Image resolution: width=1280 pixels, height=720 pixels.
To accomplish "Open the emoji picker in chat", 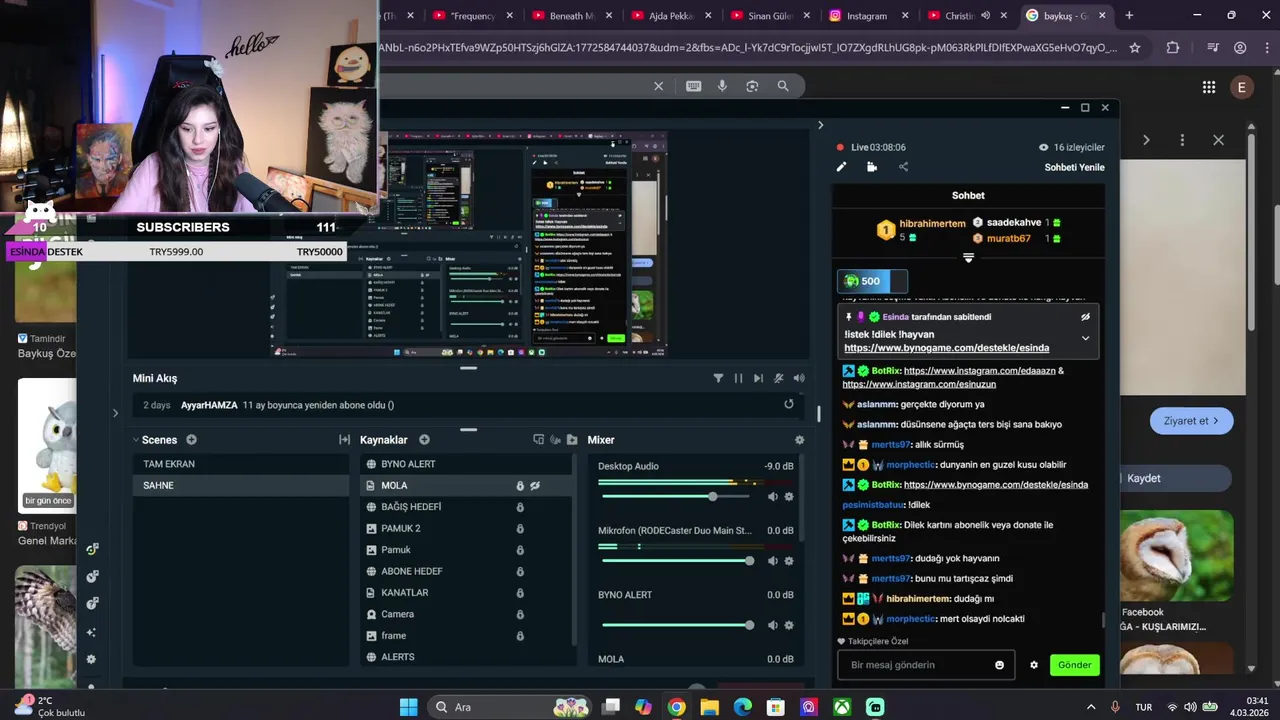I will pyautogui.click(x=999, y=665).
